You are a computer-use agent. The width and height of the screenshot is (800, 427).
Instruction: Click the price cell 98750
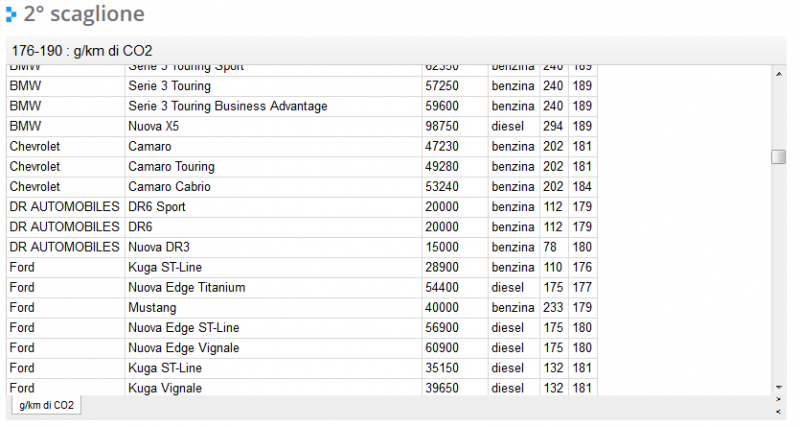click(455, 126)
